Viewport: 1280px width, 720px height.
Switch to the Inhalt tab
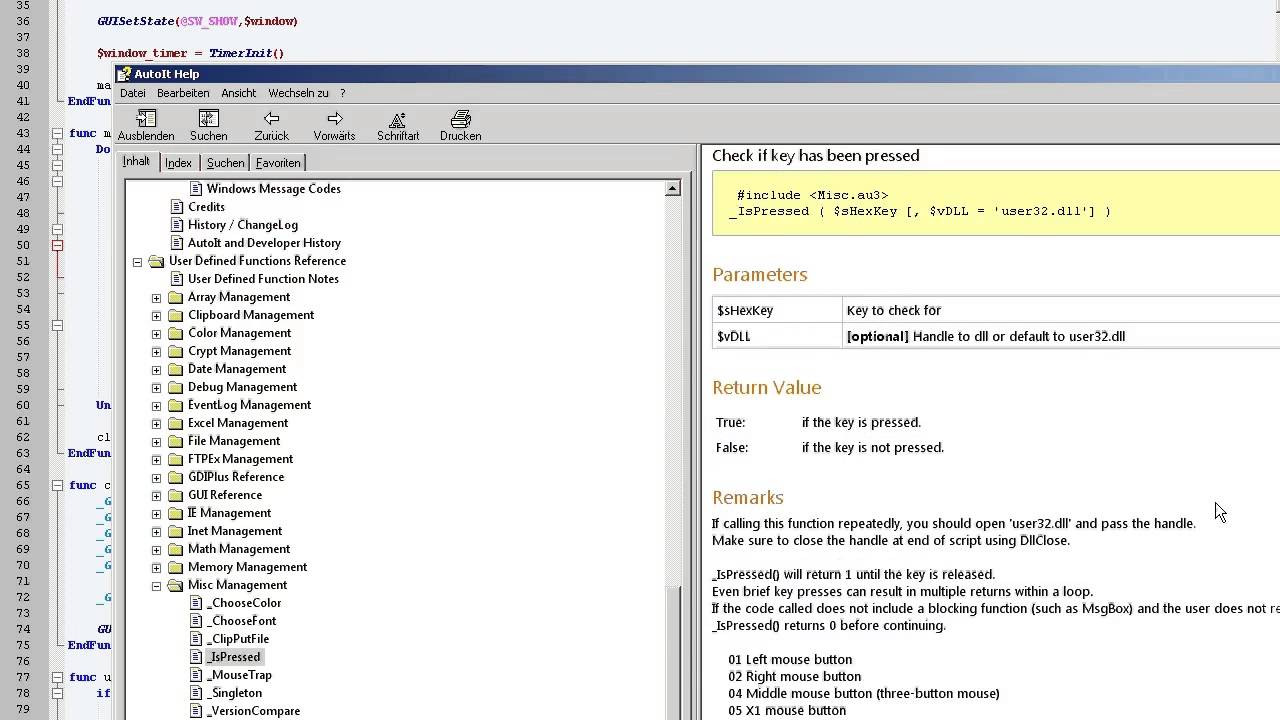coord(136,161)
